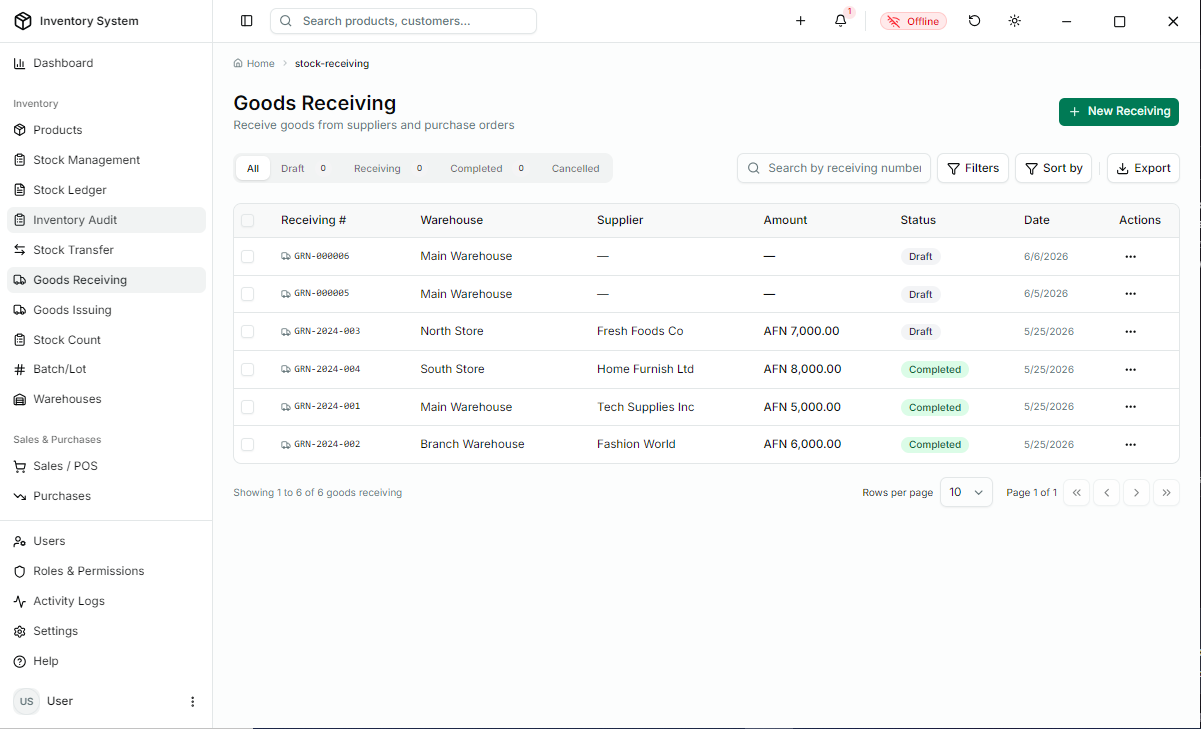Click the New Receiving button
Screen dimensions: 1201x729
pos(1119,111)
